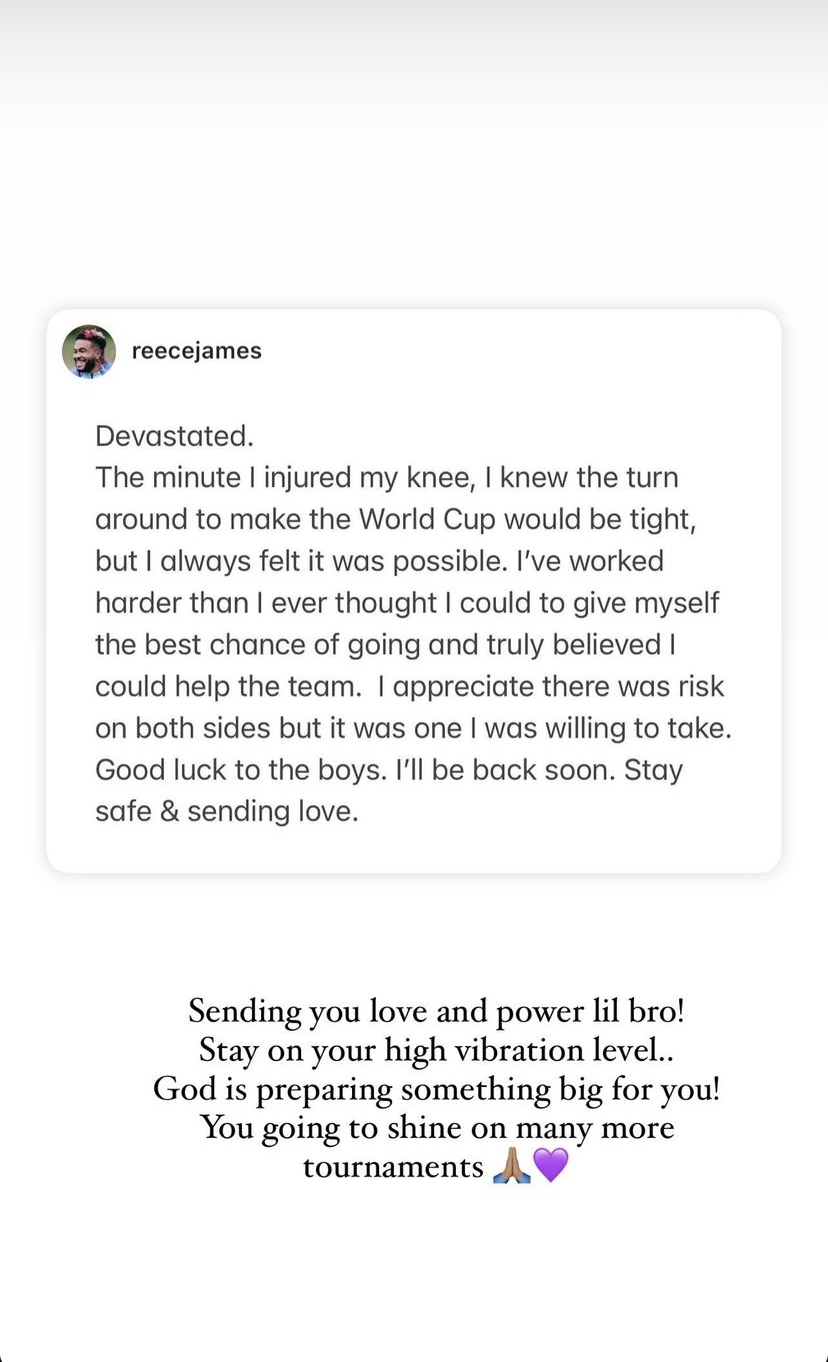Click the line 'safe & sending love.'
Screen dimensions: 828x1362
(x=226, y=811)
